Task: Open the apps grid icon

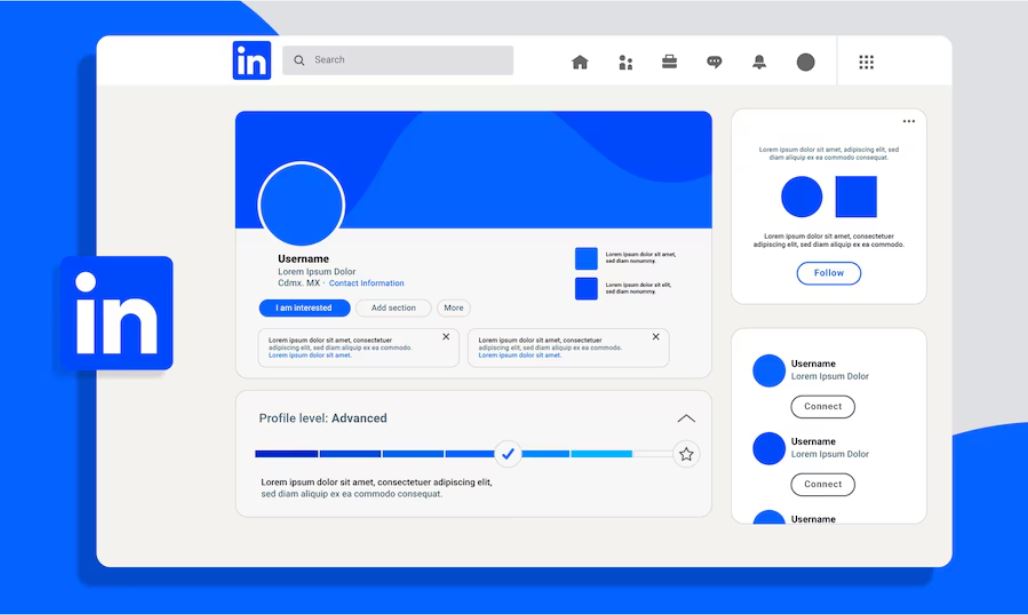Action: 866,62
